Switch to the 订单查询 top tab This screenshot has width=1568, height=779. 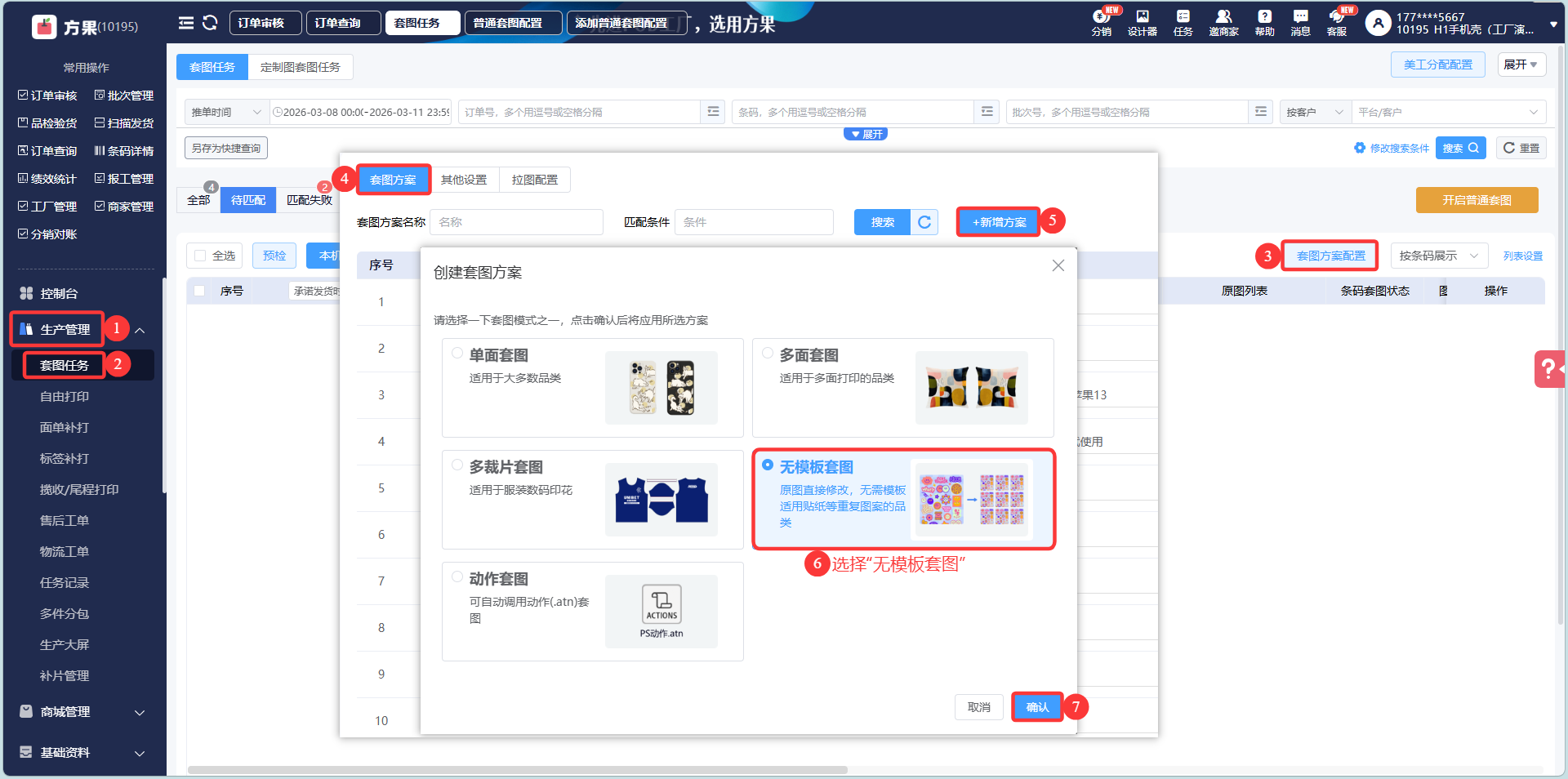tap(344, 23)
